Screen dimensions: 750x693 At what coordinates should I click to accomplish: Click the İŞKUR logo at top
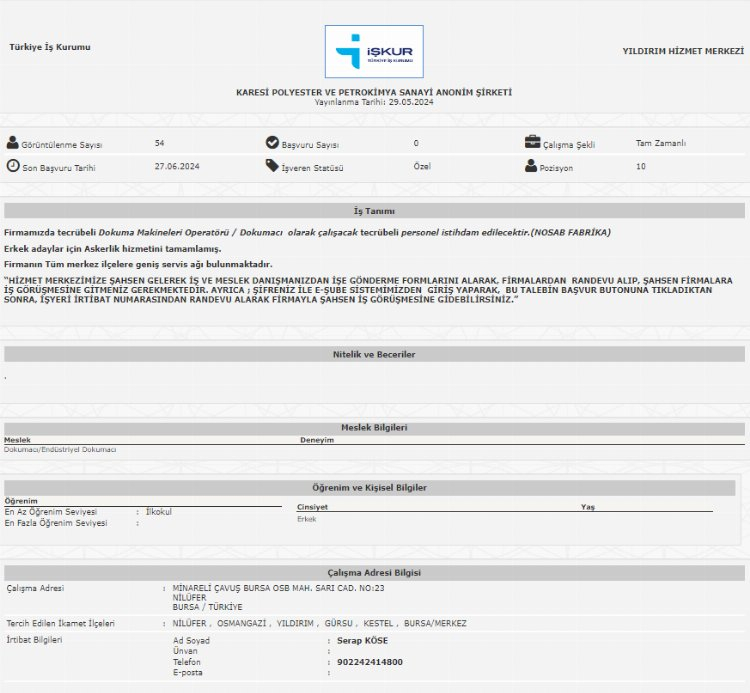[x=374, y=53]
